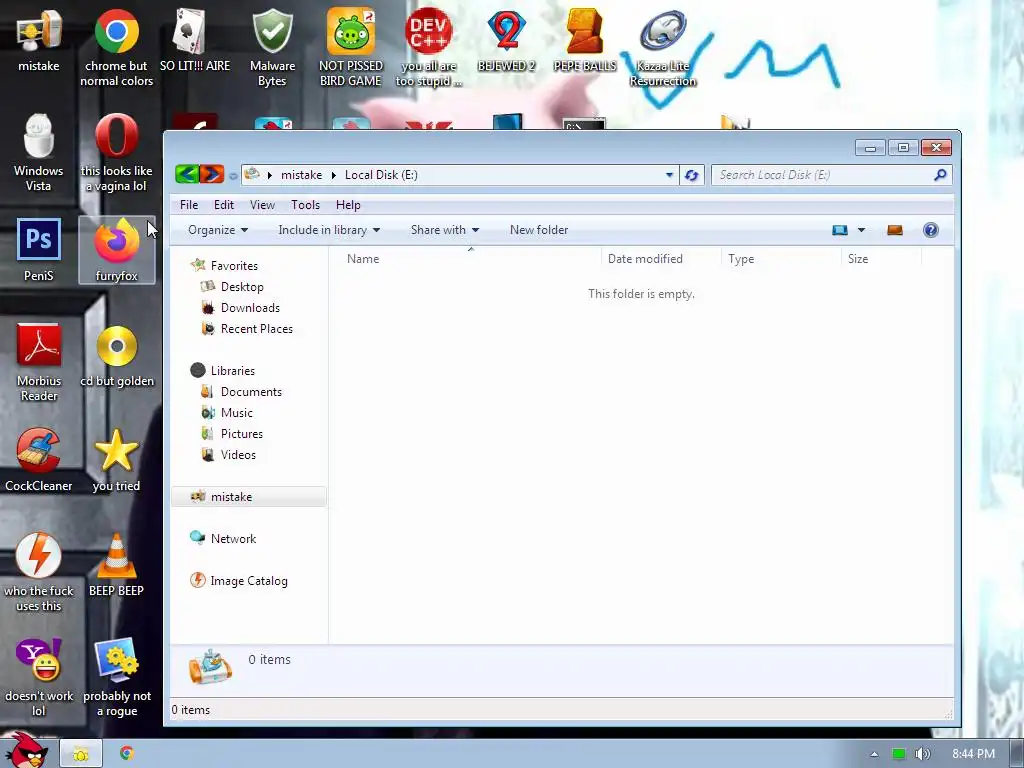
Task: Expand the Share with dropdown
Action: coord(445,230)
